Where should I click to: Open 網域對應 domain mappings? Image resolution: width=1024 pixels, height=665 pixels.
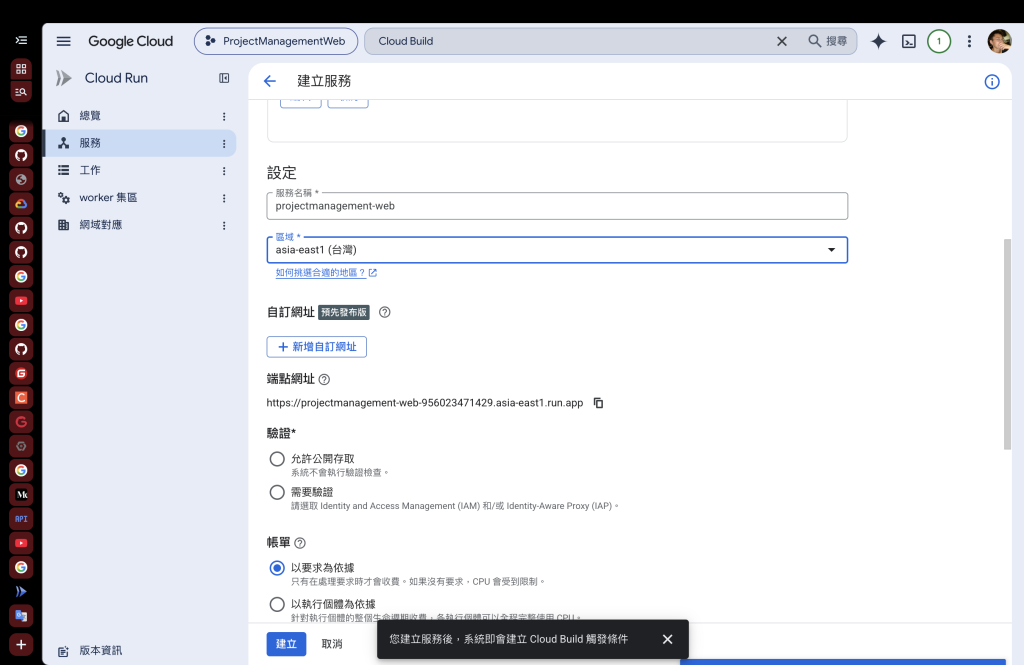[101, 225]
